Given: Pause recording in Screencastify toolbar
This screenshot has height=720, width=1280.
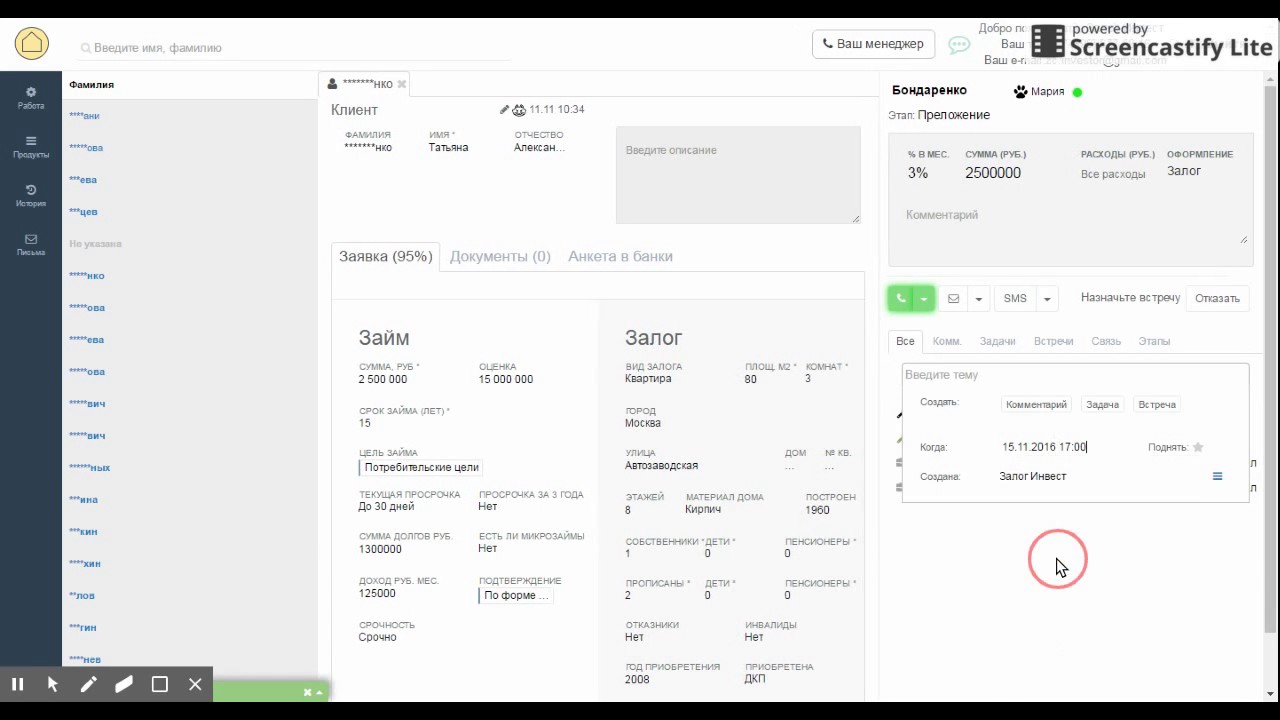Looking at the screenshot, I should (18, 684).
